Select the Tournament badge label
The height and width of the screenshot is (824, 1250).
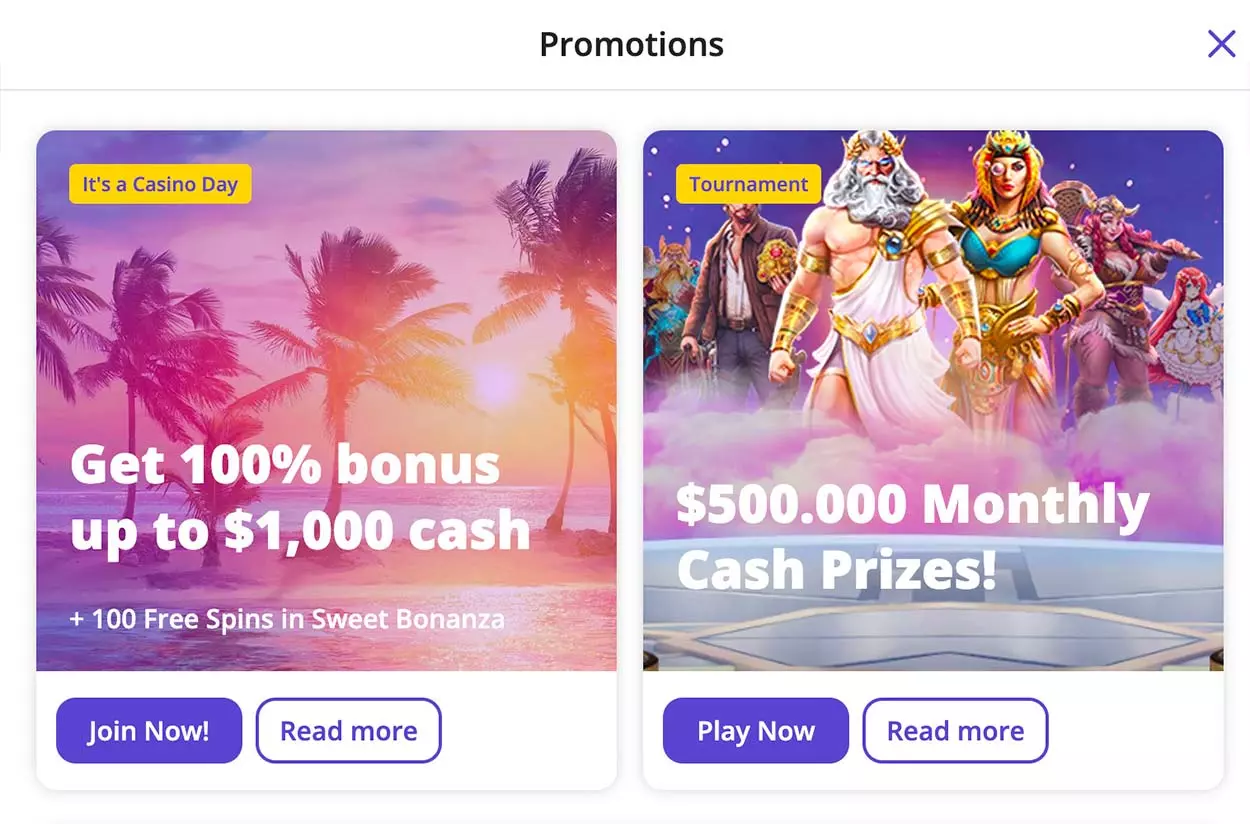pyautogui.click(x=749, y=184)
